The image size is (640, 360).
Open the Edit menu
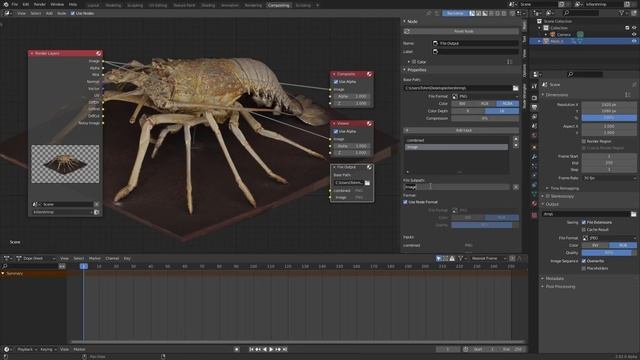click(x=26, y=4)
